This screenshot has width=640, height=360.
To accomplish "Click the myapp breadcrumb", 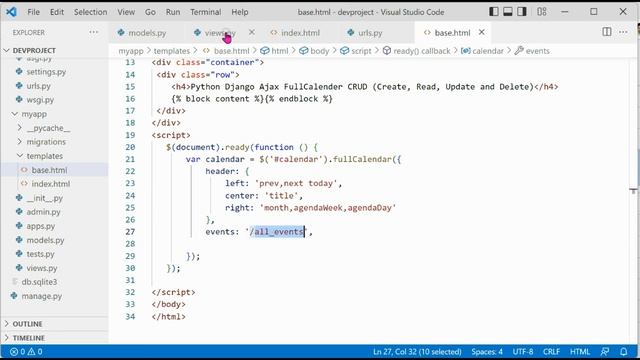I will [x=131, y=51].
